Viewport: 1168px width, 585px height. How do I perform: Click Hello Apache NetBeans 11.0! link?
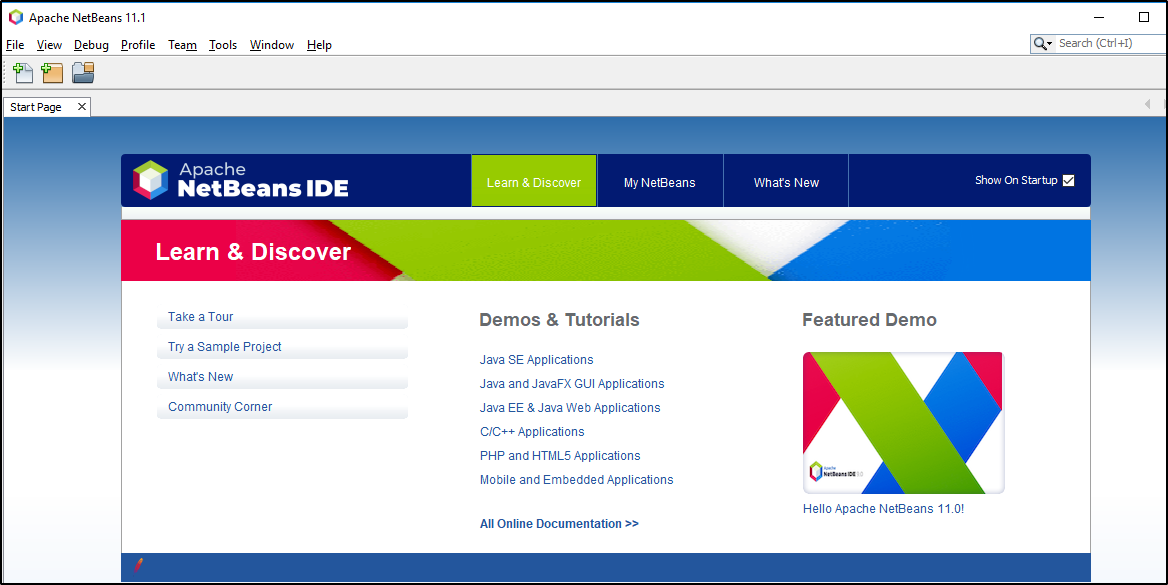coord(883,509)
